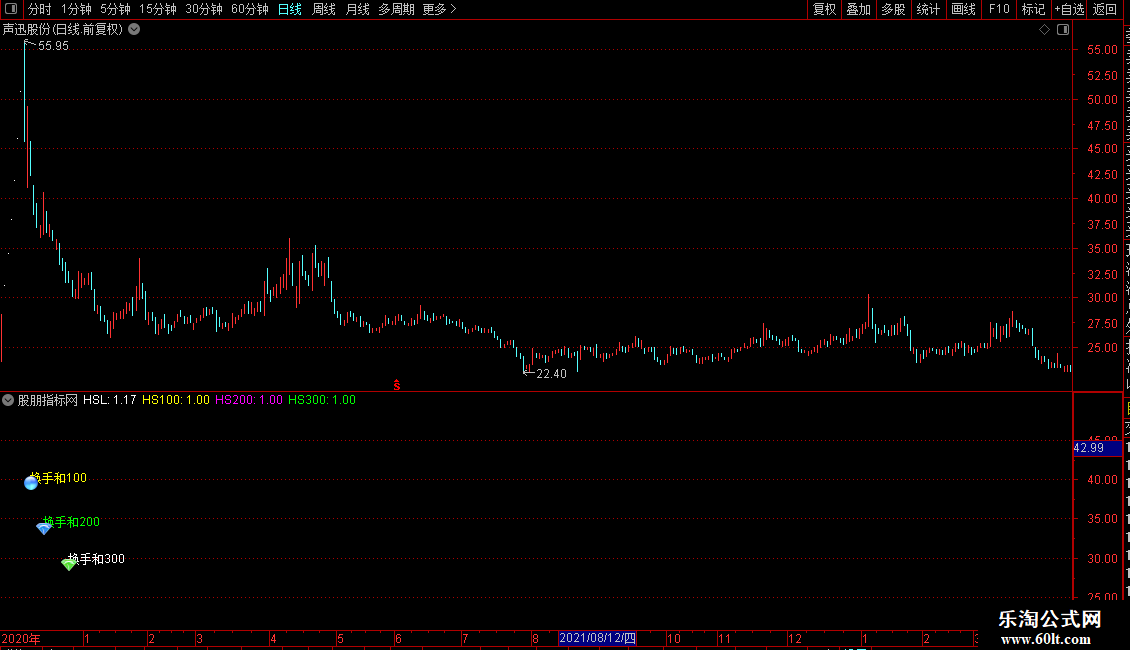Click the HSL: 1.17 value
The height and width of the screenshot is (650, 1130).
pos(110,400)
